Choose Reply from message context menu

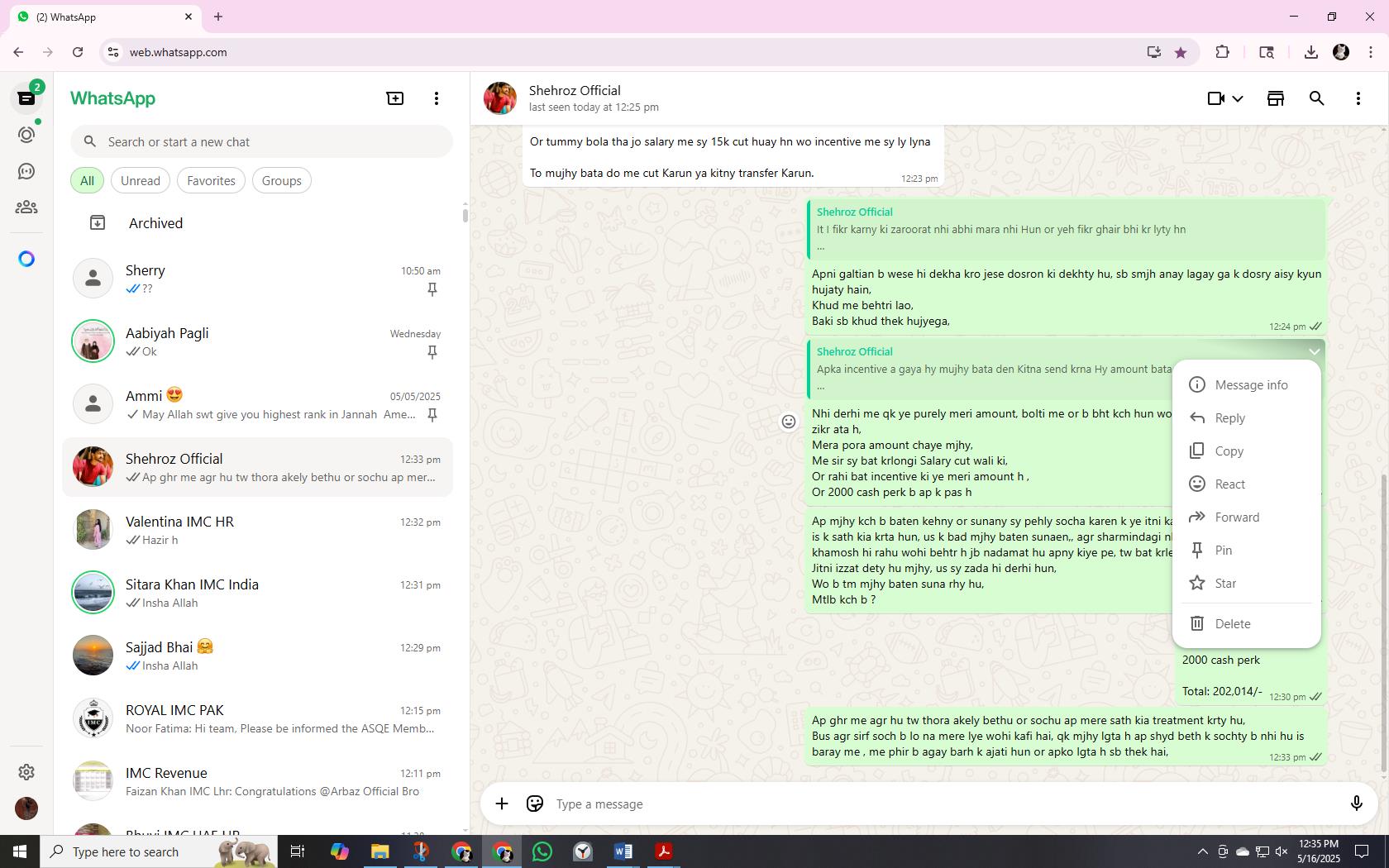pyautogui.click(x=1246, y=418)
